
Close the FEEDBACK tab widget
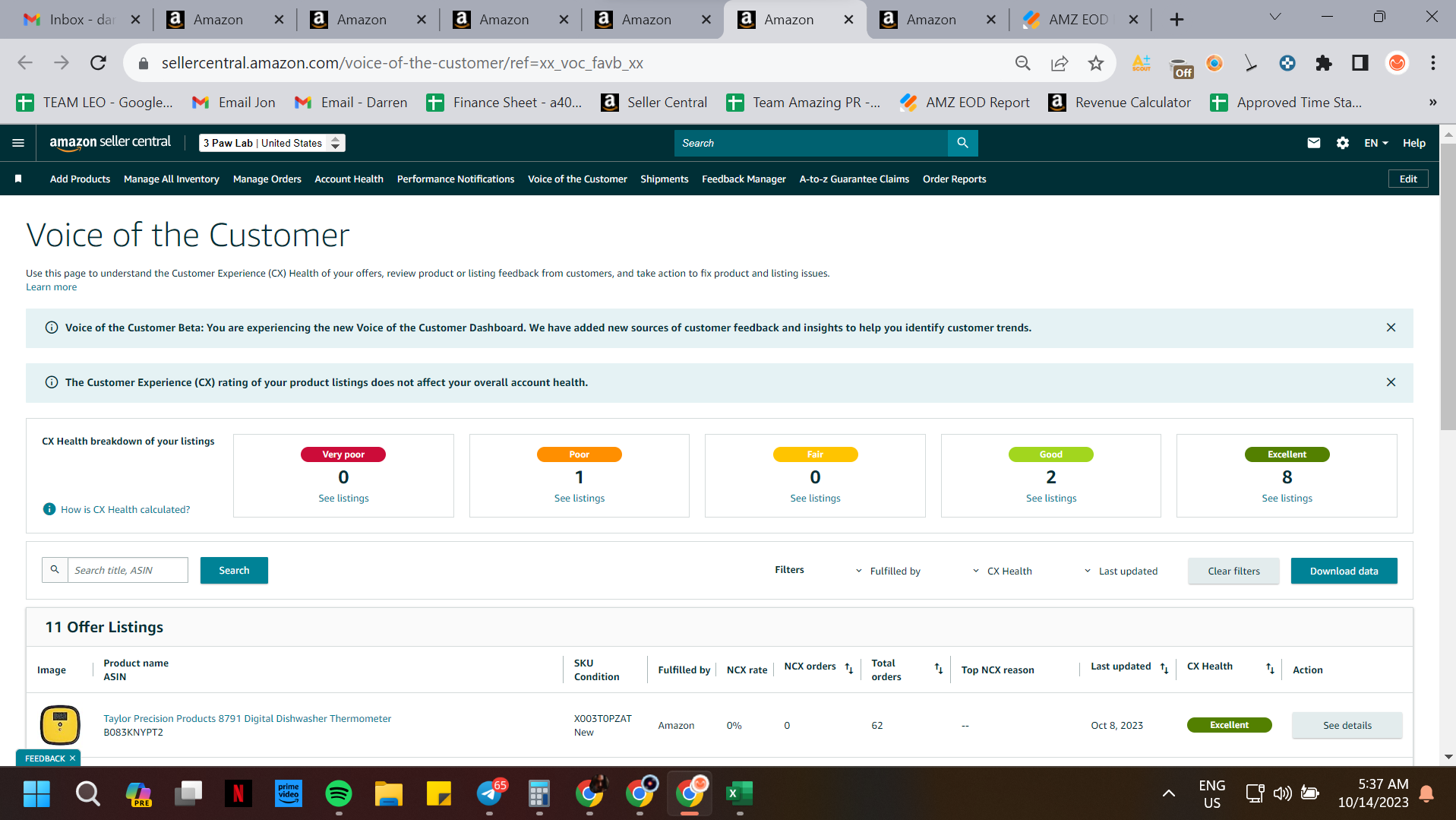73,758
